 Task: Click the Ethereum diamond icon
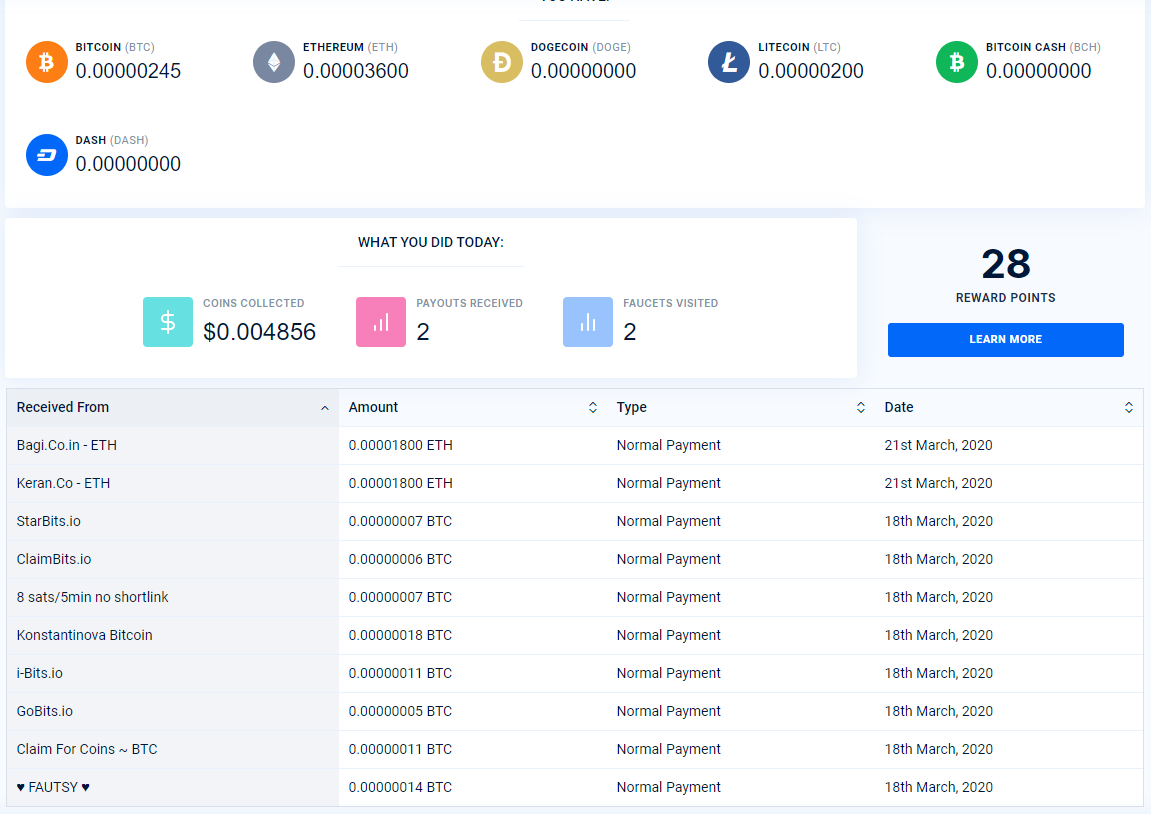click(x=274, y=62)
